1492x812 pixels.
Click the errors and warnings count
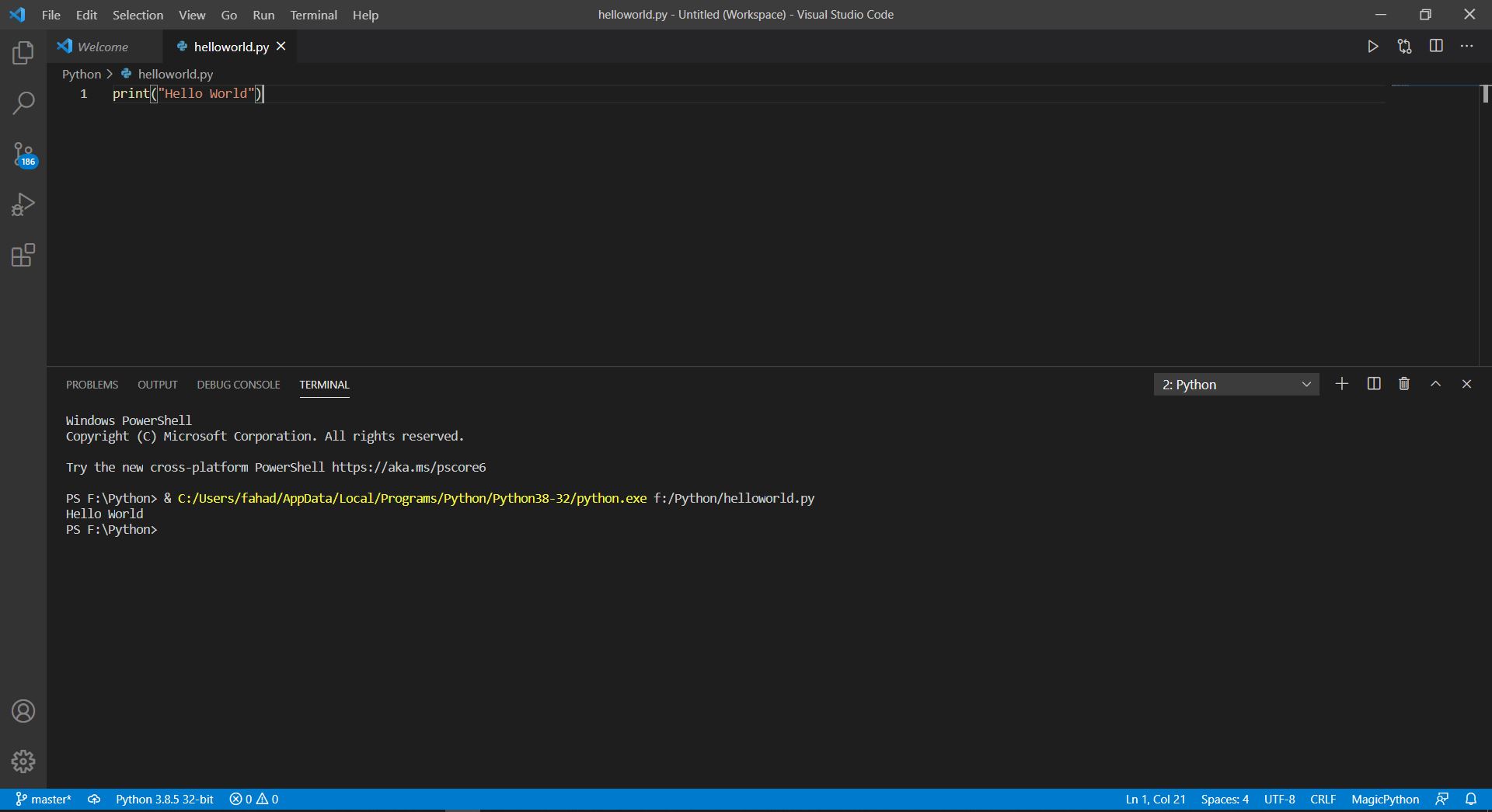(254, 800)
